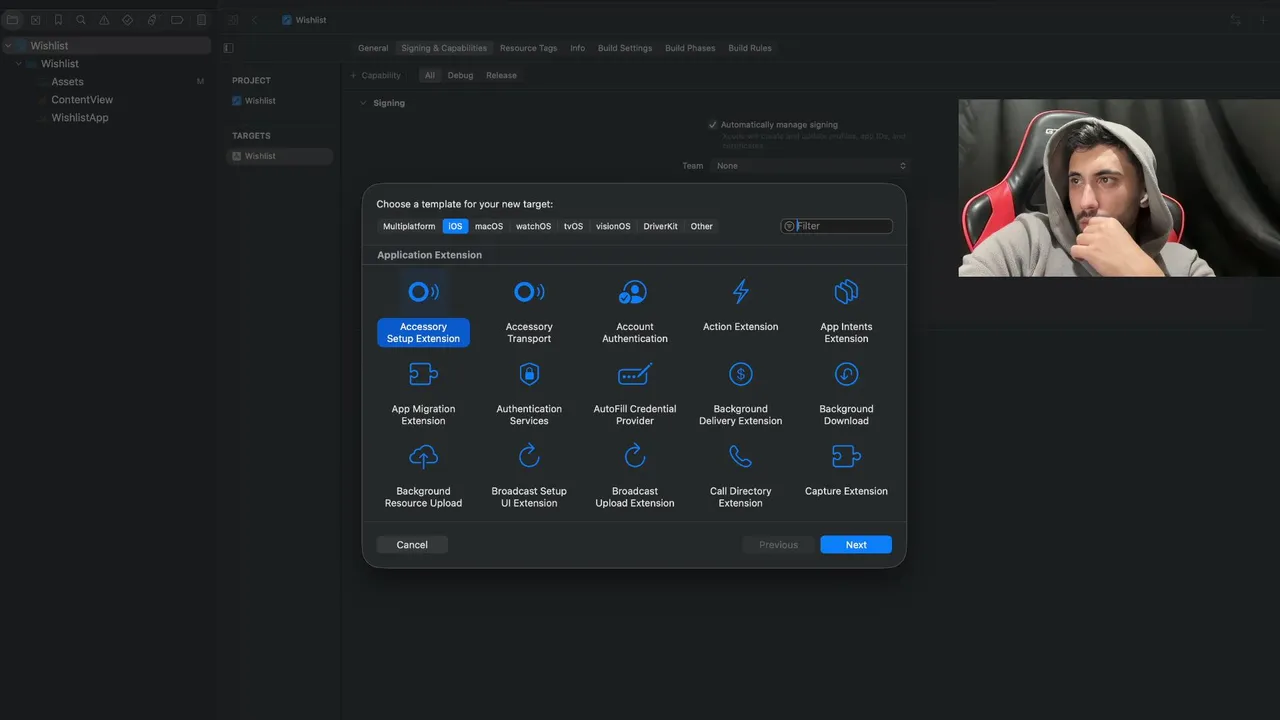
Task: Switch to the watchOS platform tab
Action: [x=533, y=226]
